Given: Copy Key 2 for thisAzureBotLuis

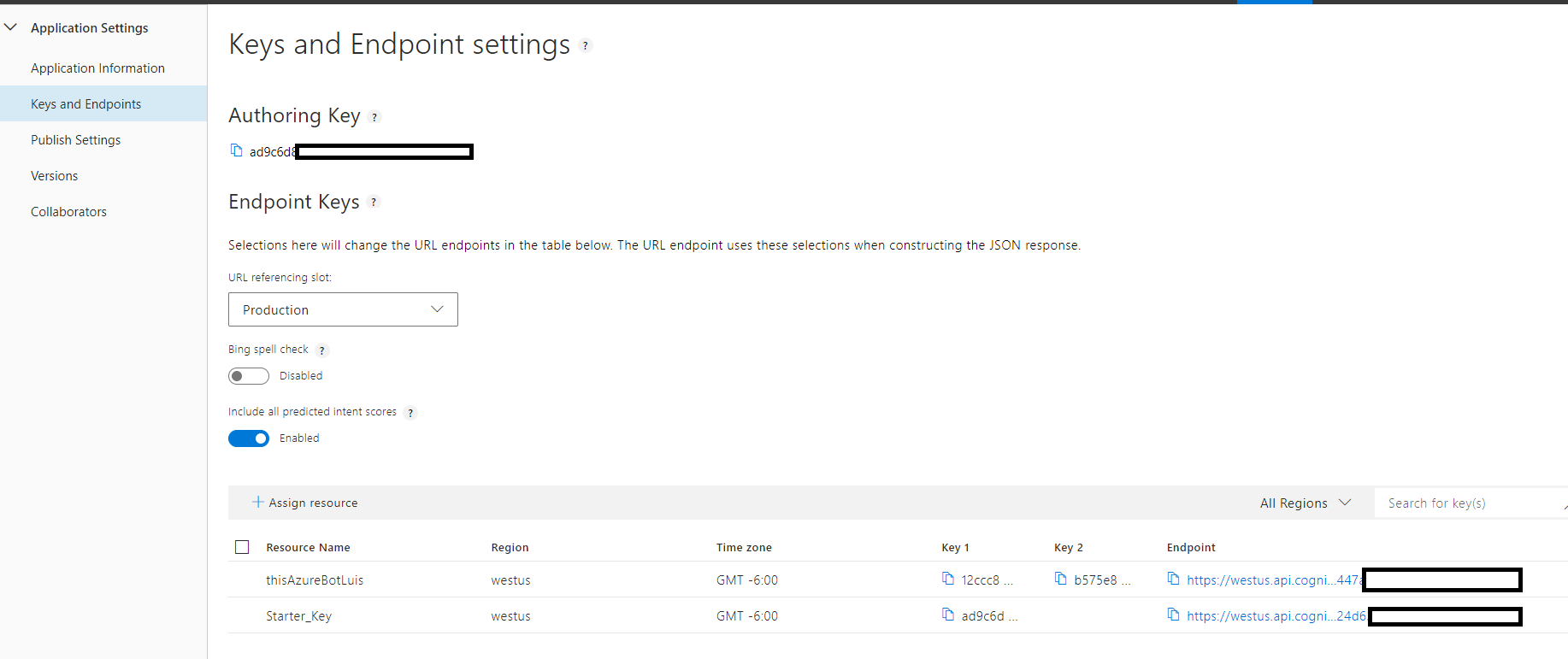Looking at the screenshot, I should point(1061,579).
